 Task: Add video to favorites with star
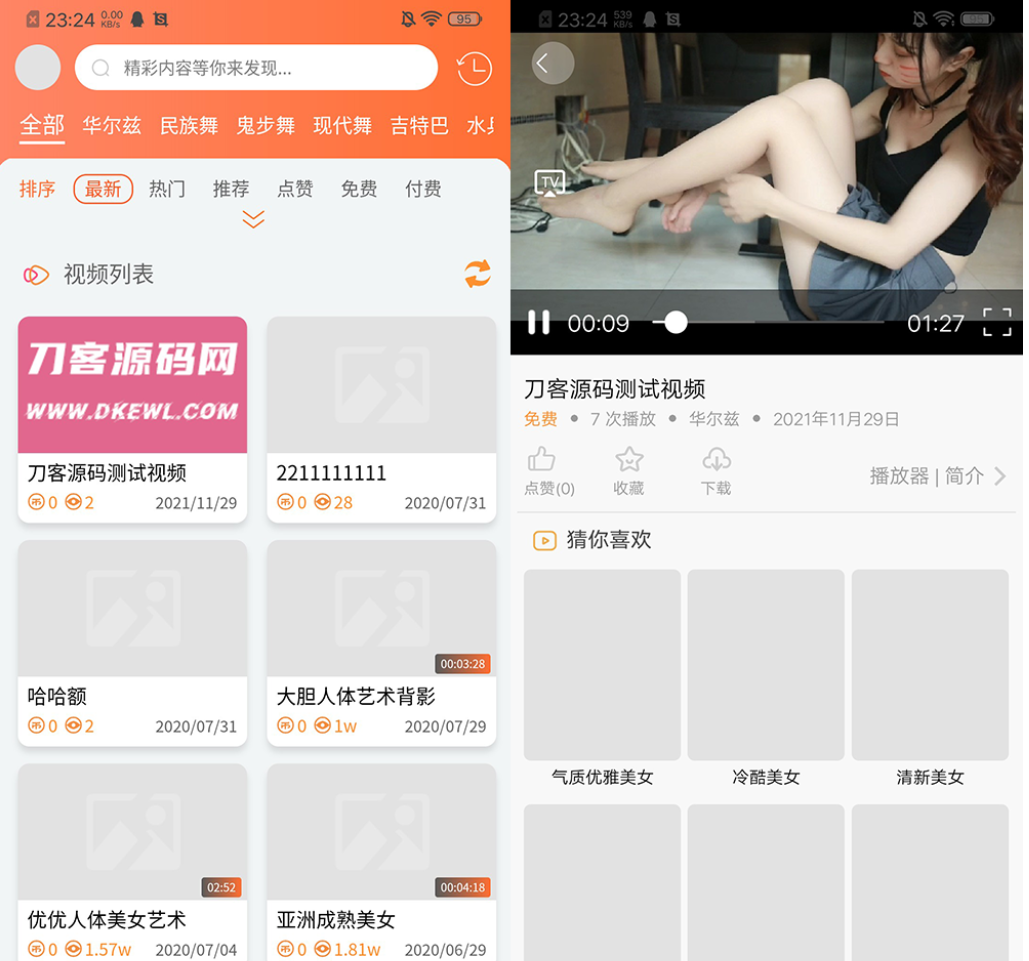click(629, 471)
